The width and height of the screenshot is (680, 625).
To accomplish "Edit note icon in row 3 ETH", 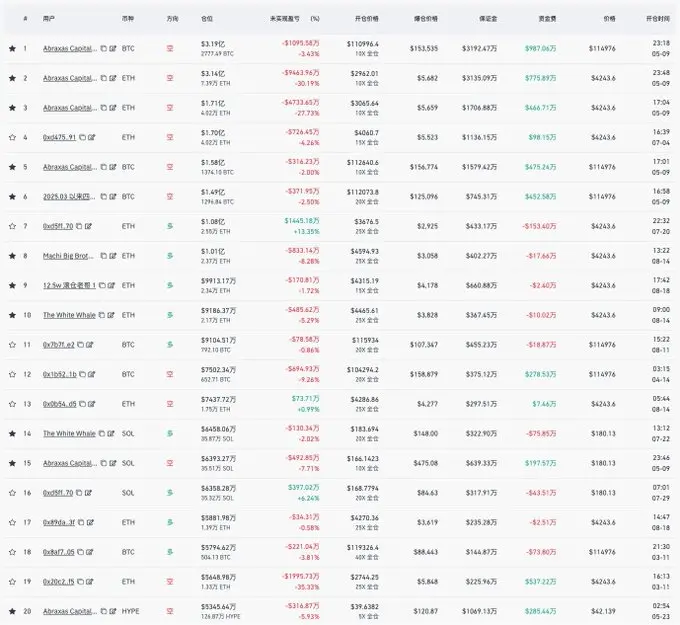I will (113, 108).
